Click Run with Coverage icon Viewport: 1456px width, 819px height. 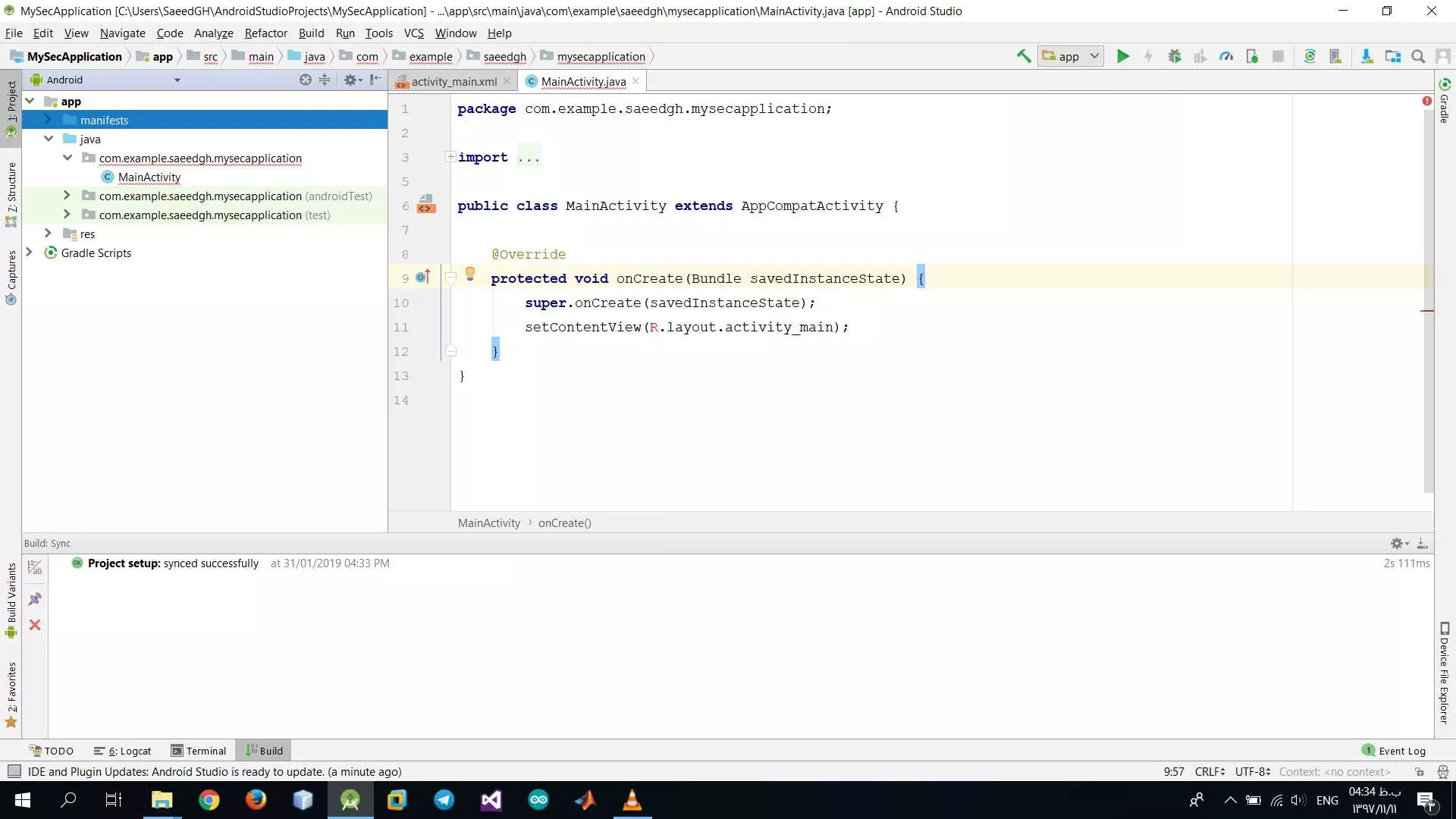click(1200, 56)
